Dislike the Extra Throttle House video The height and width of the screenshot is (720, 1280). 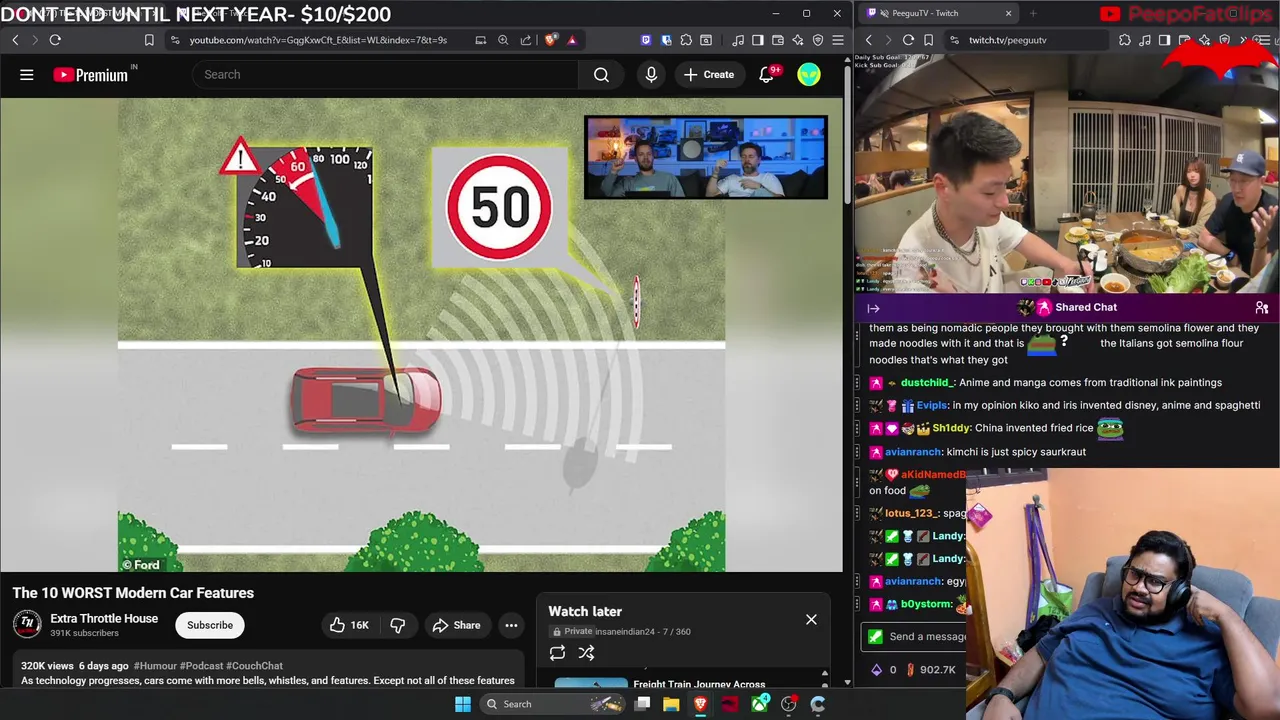pyautogui.click(x=397, y=625)
